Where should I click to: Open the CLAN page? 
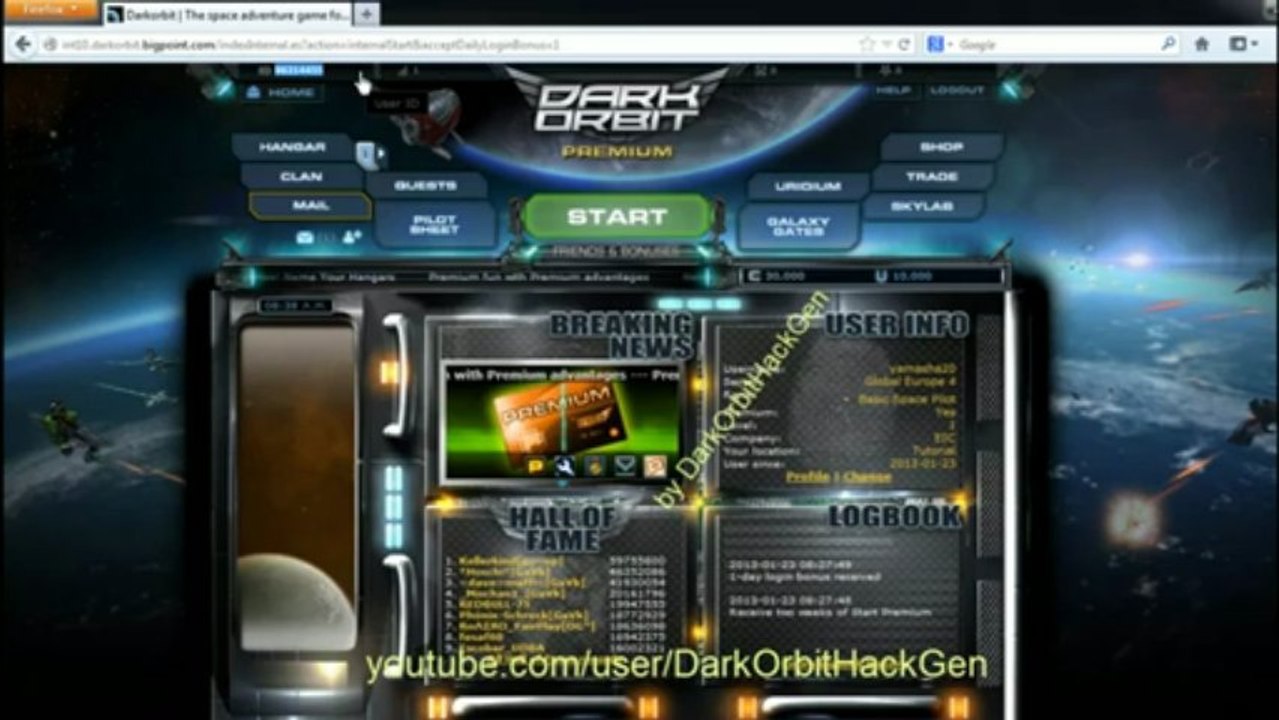tap(301, 176)
